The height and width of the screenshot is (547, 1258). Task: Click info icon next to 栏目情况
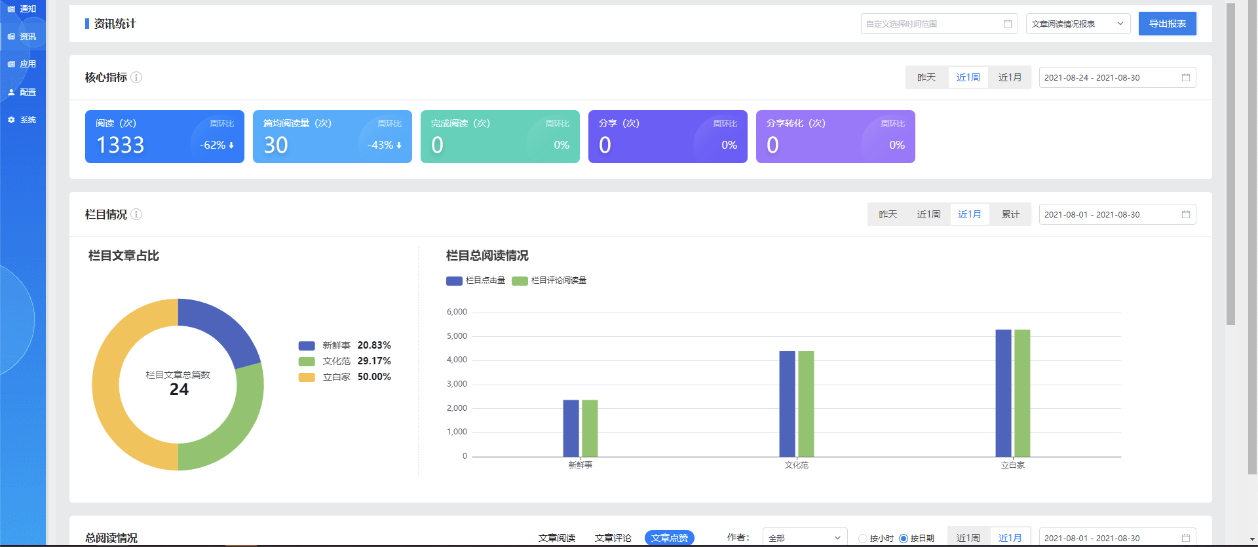[x=136, y=214]
